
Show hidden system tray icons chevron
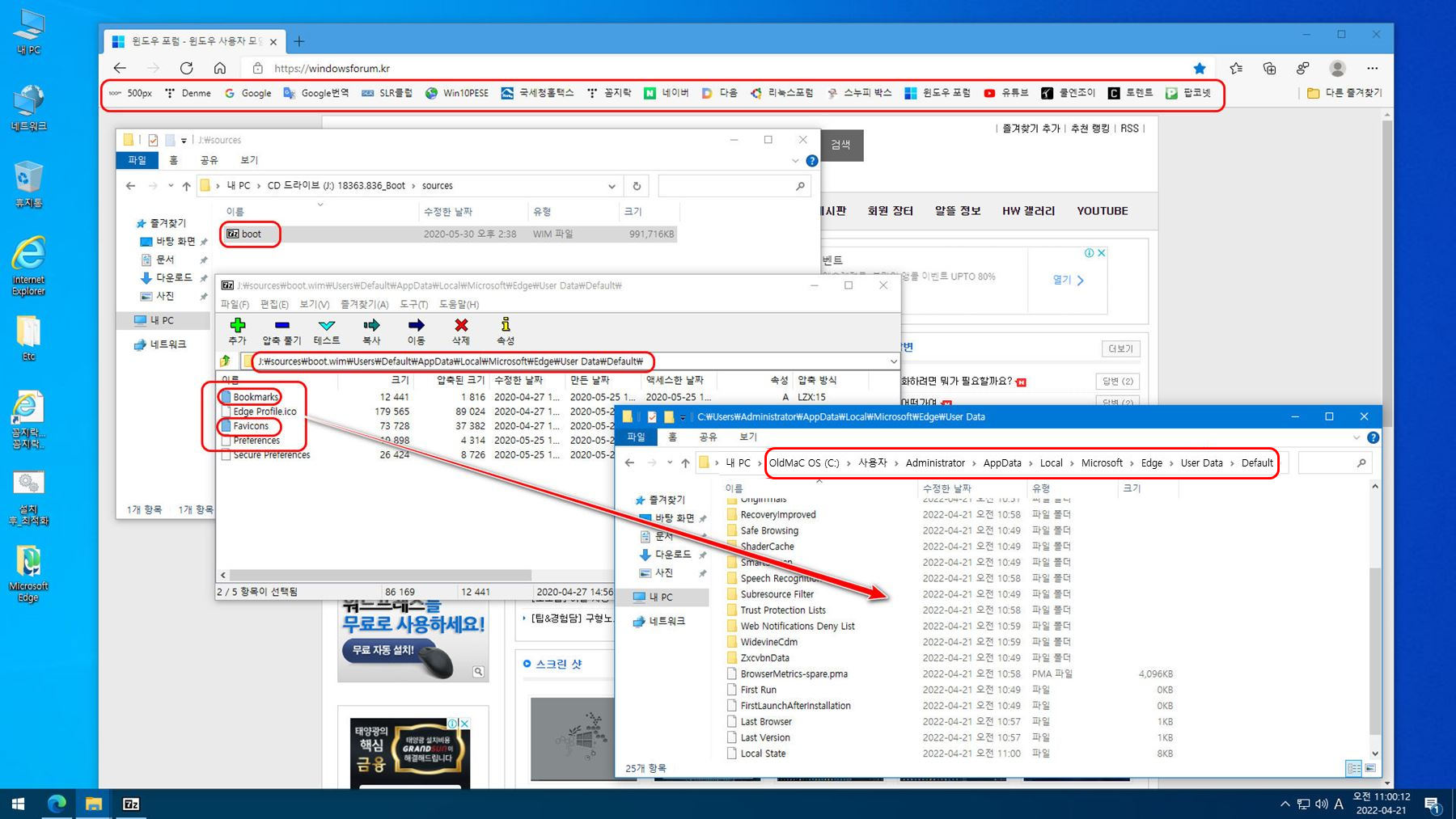click(1285, 804)
